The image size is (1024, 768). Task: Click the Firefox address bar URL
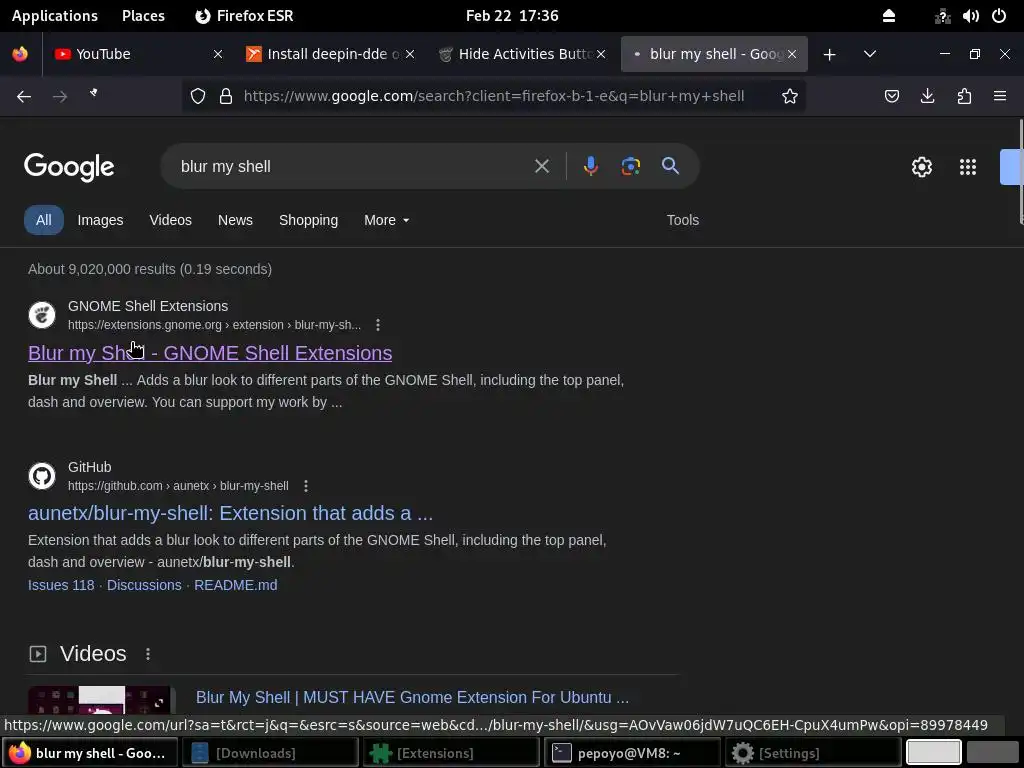coord(494,97)
